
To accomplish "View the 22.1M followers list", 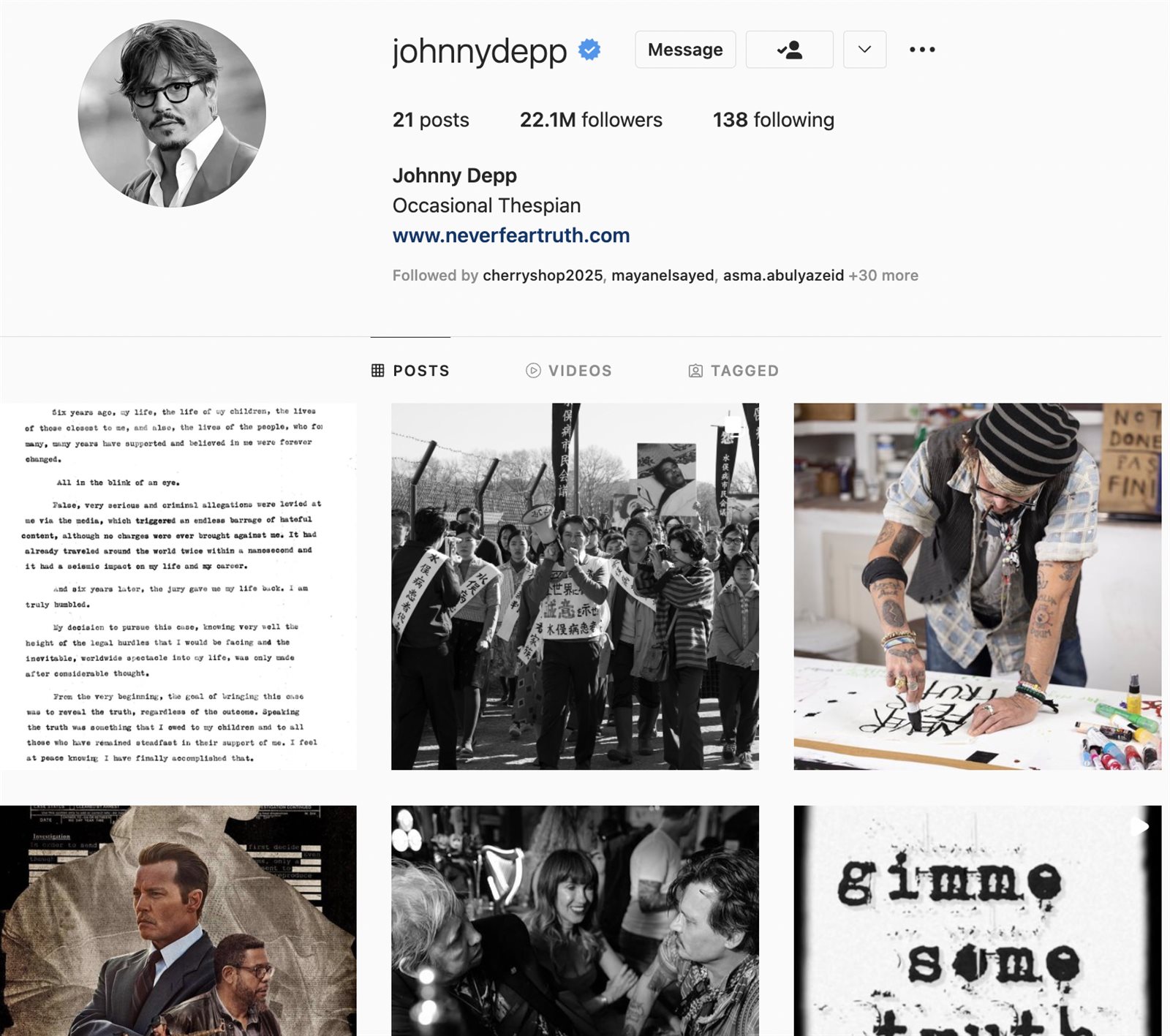I will (591, 120).
